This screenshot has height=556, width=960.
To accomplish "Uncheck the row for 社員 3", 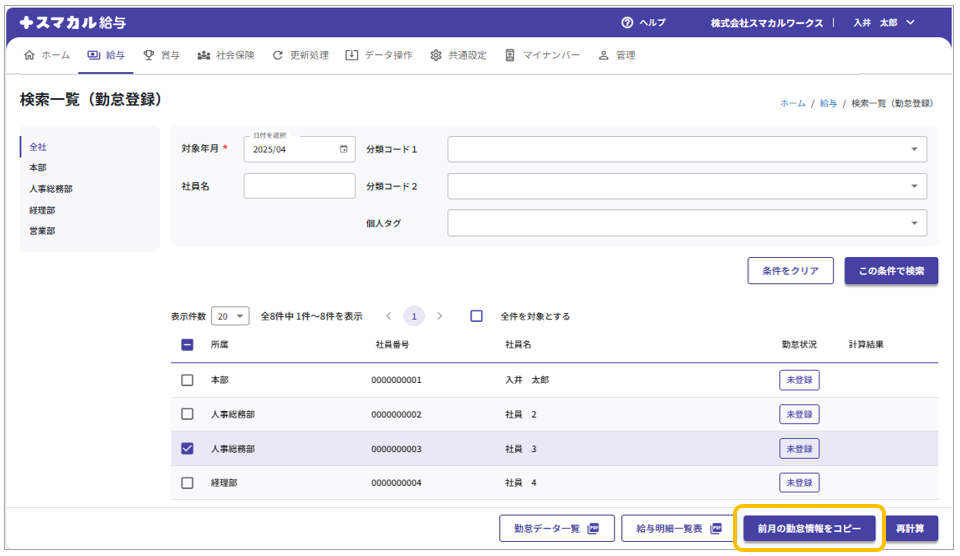I will click(187, 449).
